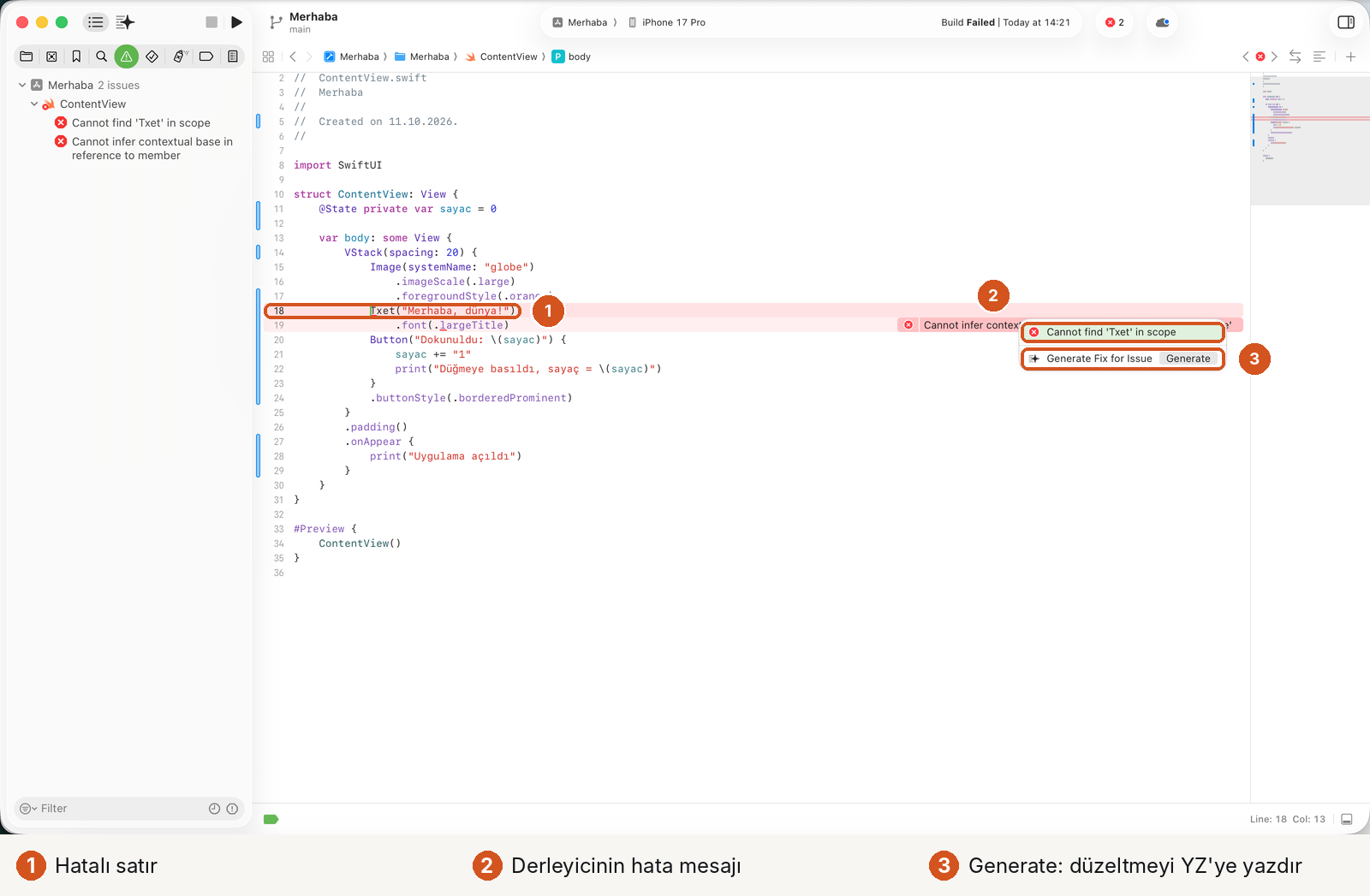1370x896 pixels.
Task: Open Merhaba project in jump bar
Action: click(351, 56)
